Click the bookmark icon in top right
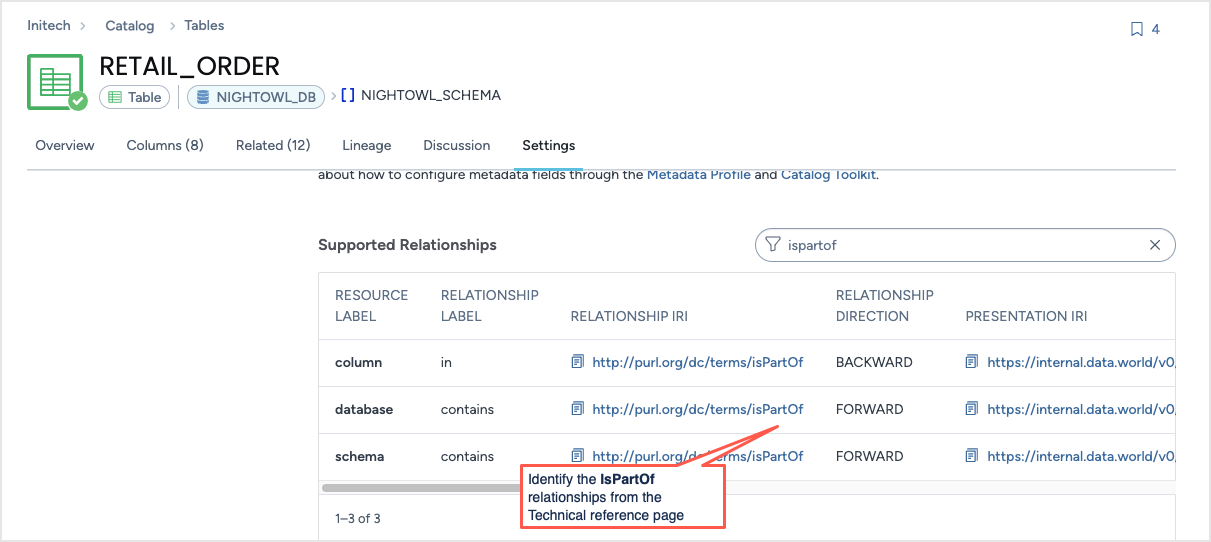The width and height of the screenshot is (1211, 542). pos(1136,29)
